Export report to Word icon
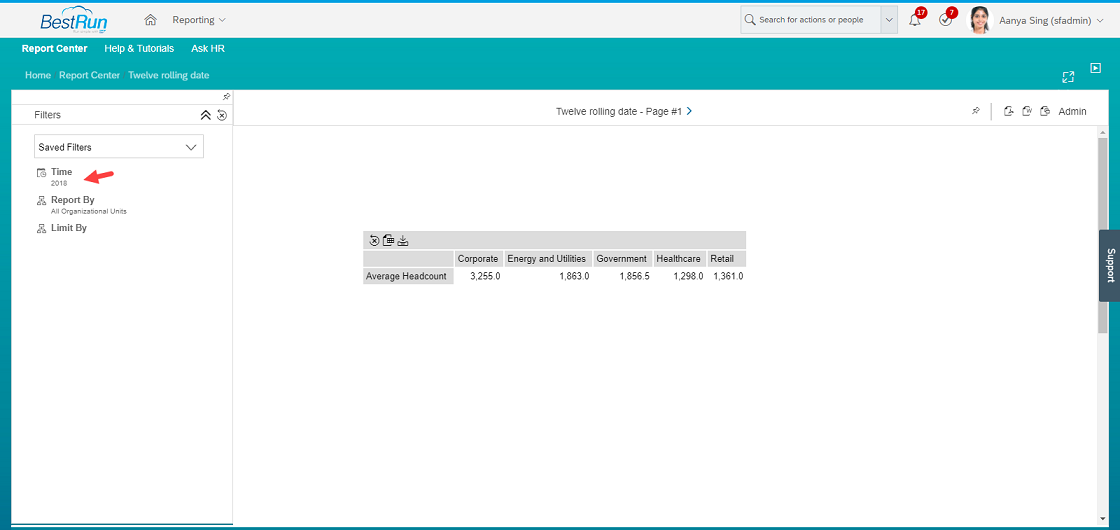1120x530 pixels. click(x=1027, y=111)
